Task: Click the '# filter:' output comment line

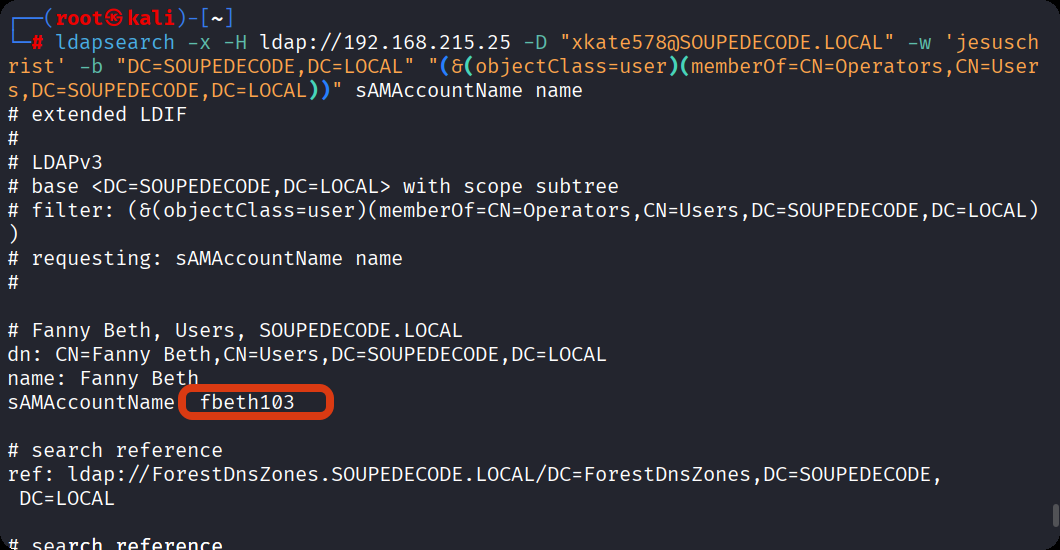Action: (520, 211)
